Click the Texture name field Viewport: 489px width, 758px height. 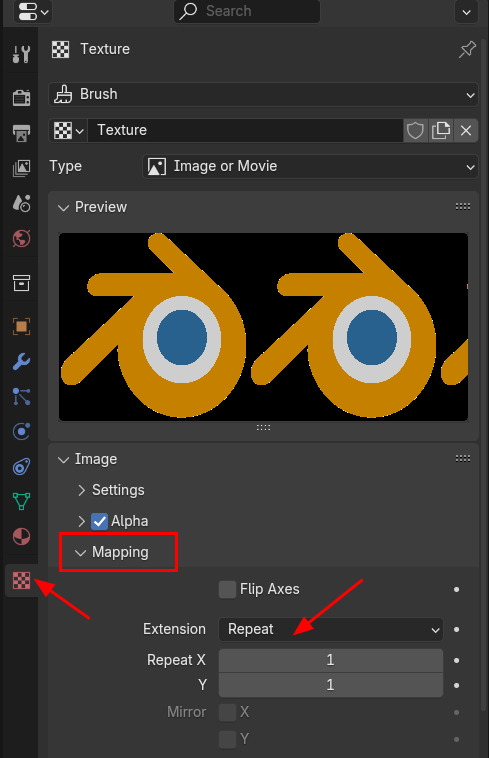pos(245,131)
